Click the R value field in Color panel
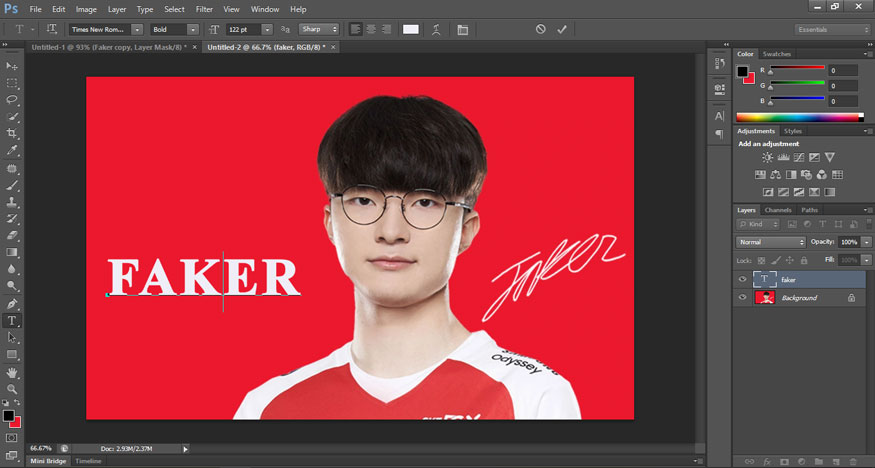This screenshot has height=468, width=875. (x=842, y=70)
